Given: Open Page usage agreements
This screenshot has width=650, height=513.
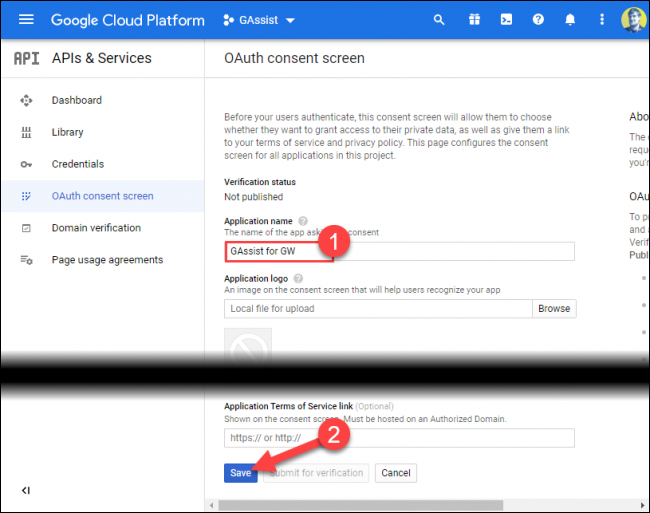Looking at the screenshot, I should [x=106, y=260].
